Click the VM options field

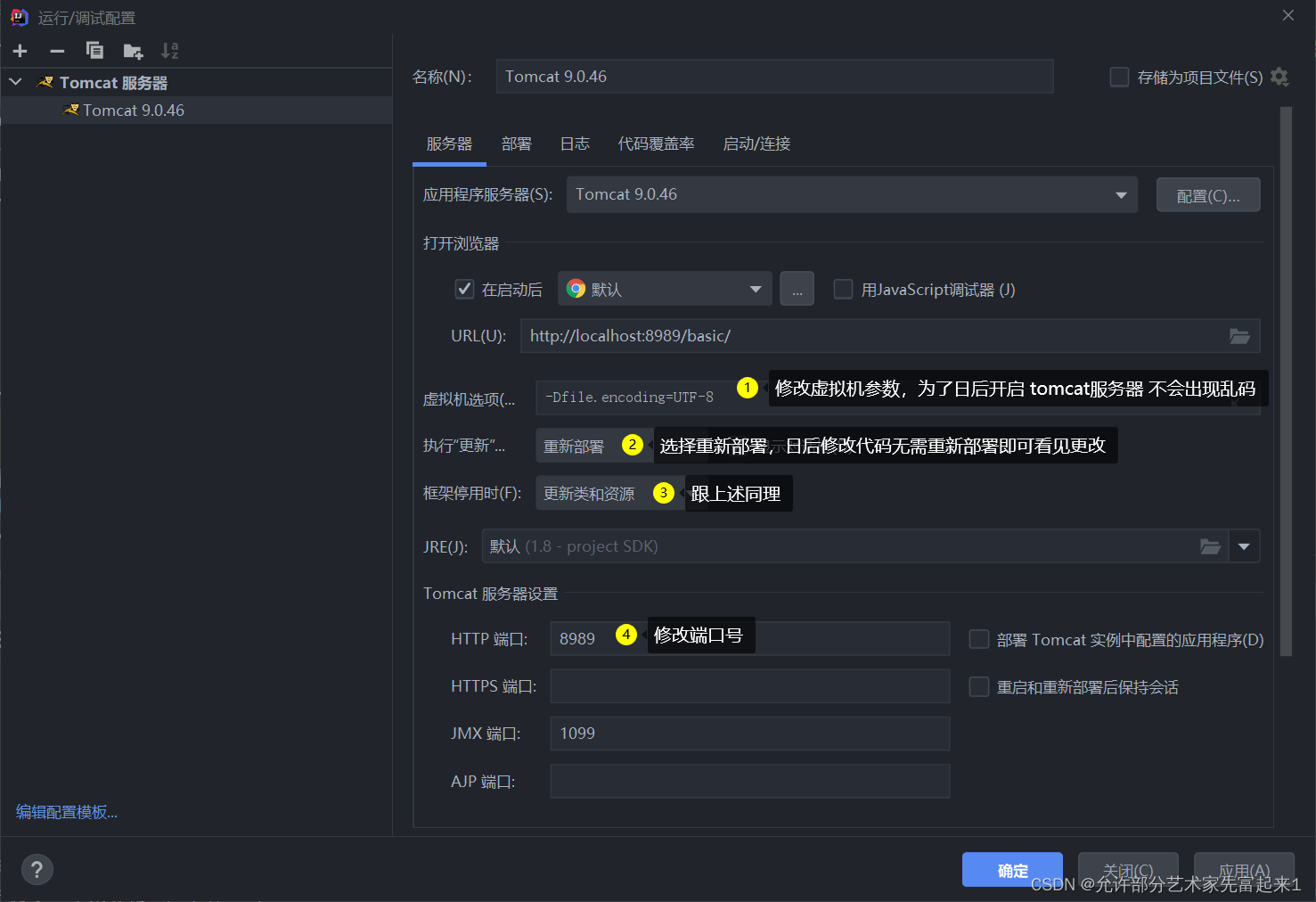[x=897, y=398]
